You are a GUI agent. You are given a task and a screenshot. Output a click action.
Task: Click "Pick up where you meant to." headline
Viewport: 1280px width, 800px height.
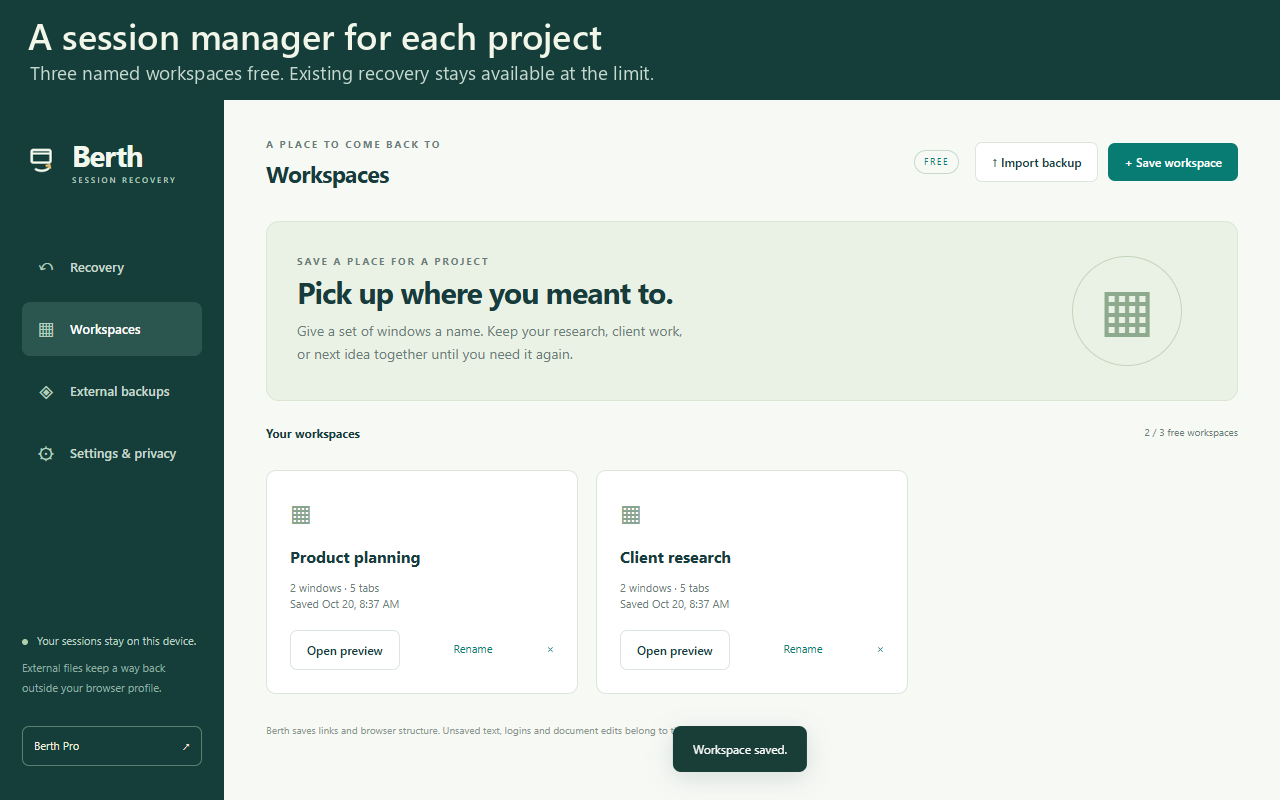tap(485, 295)
